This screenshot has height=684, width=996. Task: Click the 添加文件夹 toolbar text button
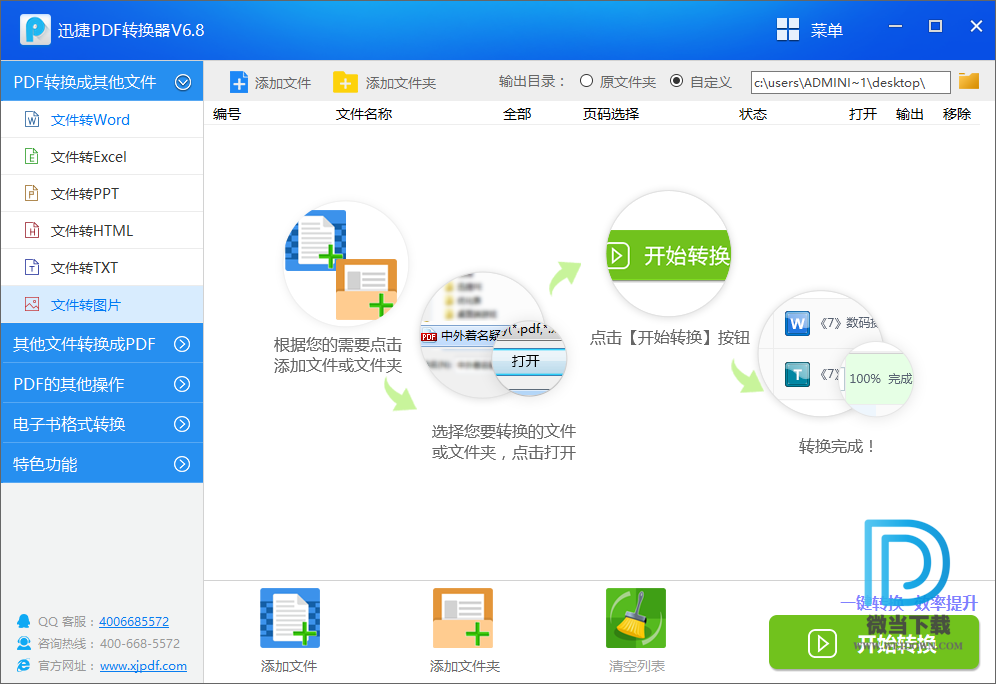coord(401,83)
